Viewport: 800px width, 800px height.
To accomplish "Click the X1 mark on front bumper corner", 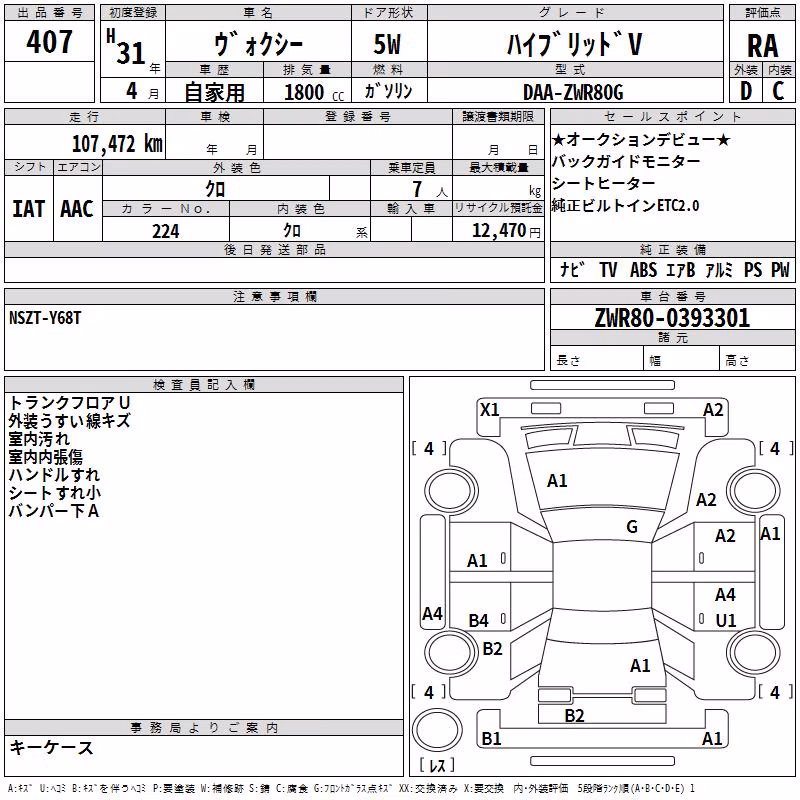I will coord(490,410).
